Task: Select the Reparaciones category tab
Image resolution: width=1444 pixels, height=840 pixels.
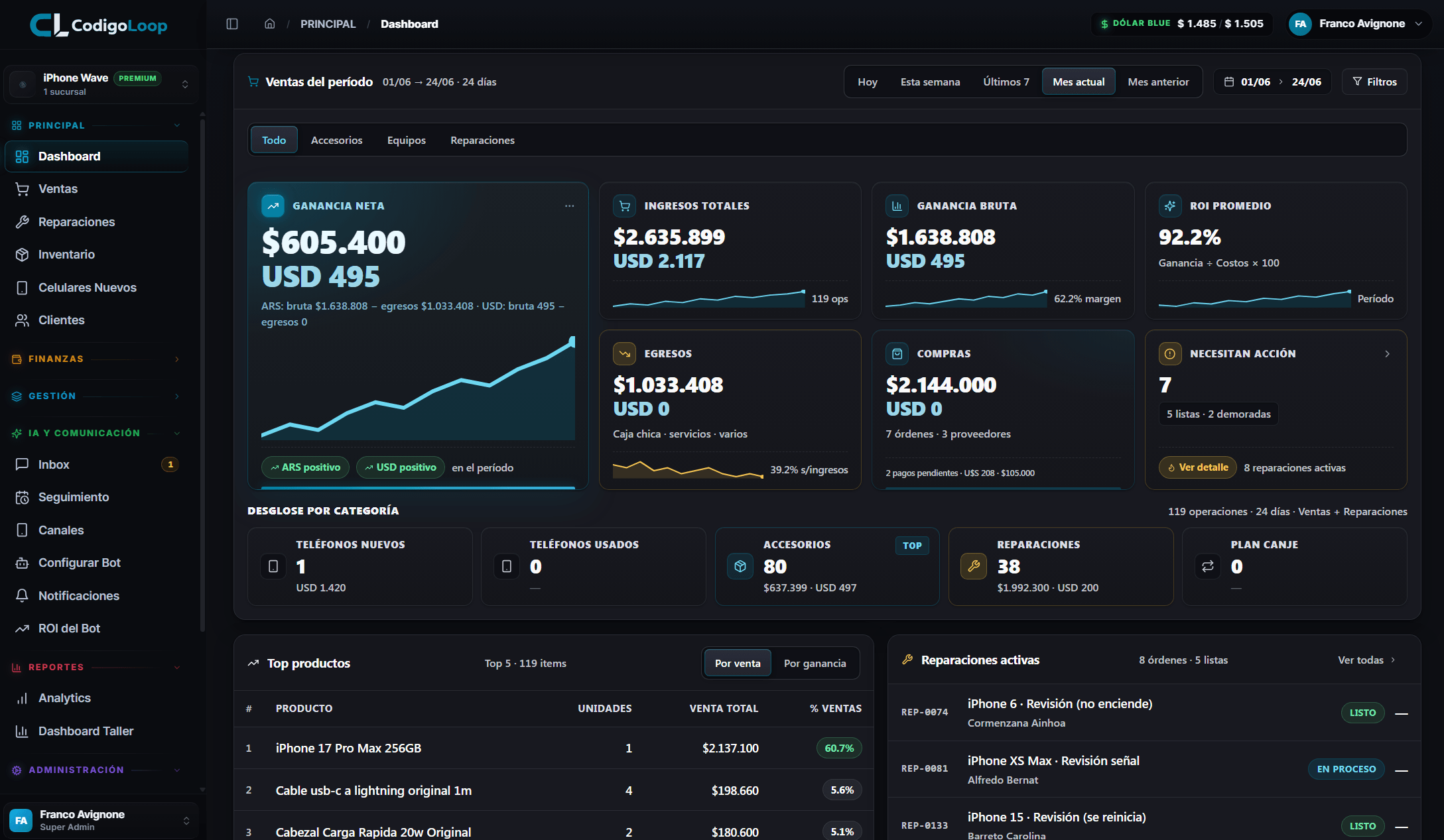Action: click(x=482, y=140)
